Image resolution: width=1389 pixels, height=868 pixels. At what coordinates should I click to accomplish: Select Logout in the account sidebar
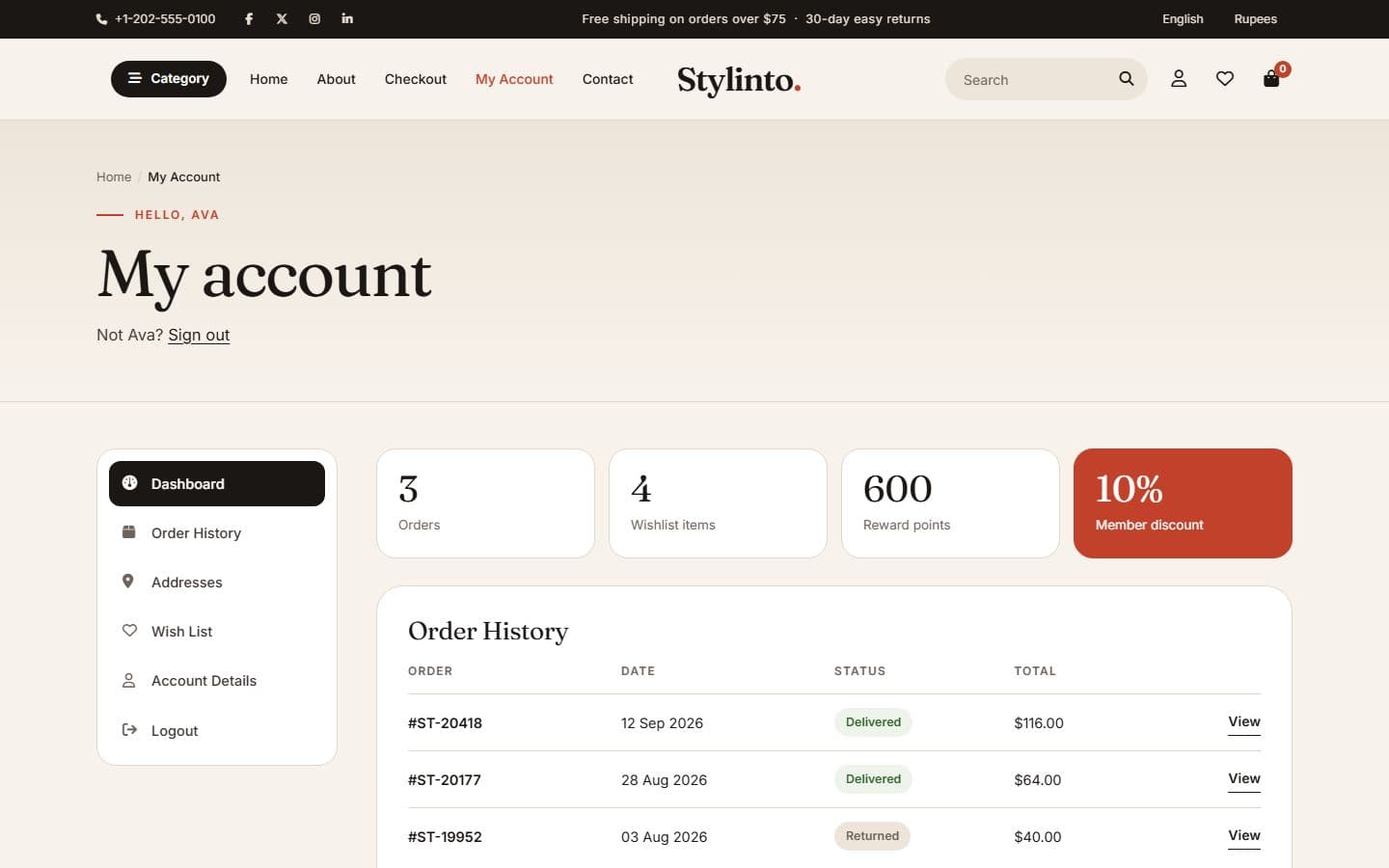coord(217,730)
